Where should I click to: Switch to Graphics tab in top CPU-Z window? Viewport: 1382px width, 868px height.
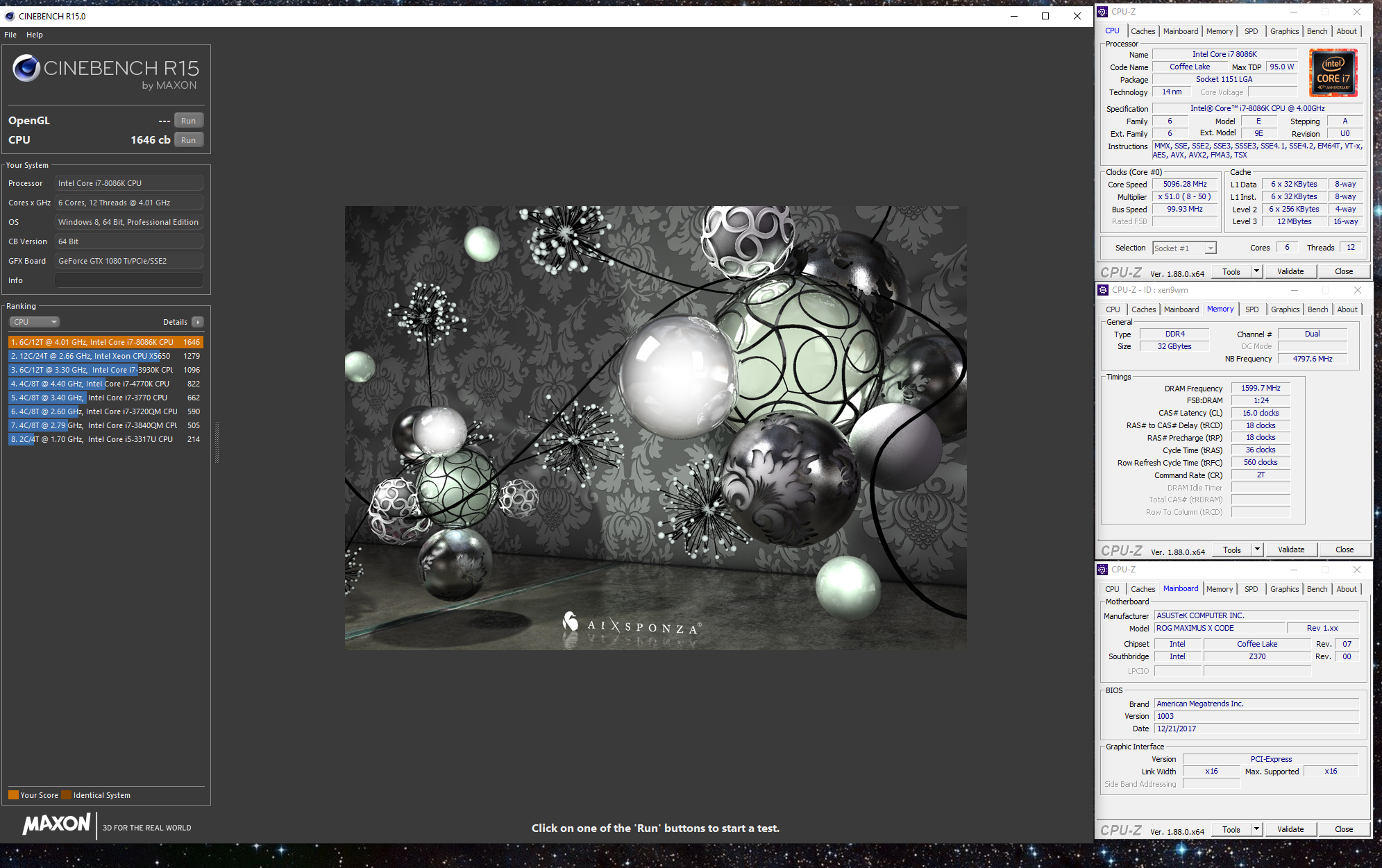point(1284,31)
